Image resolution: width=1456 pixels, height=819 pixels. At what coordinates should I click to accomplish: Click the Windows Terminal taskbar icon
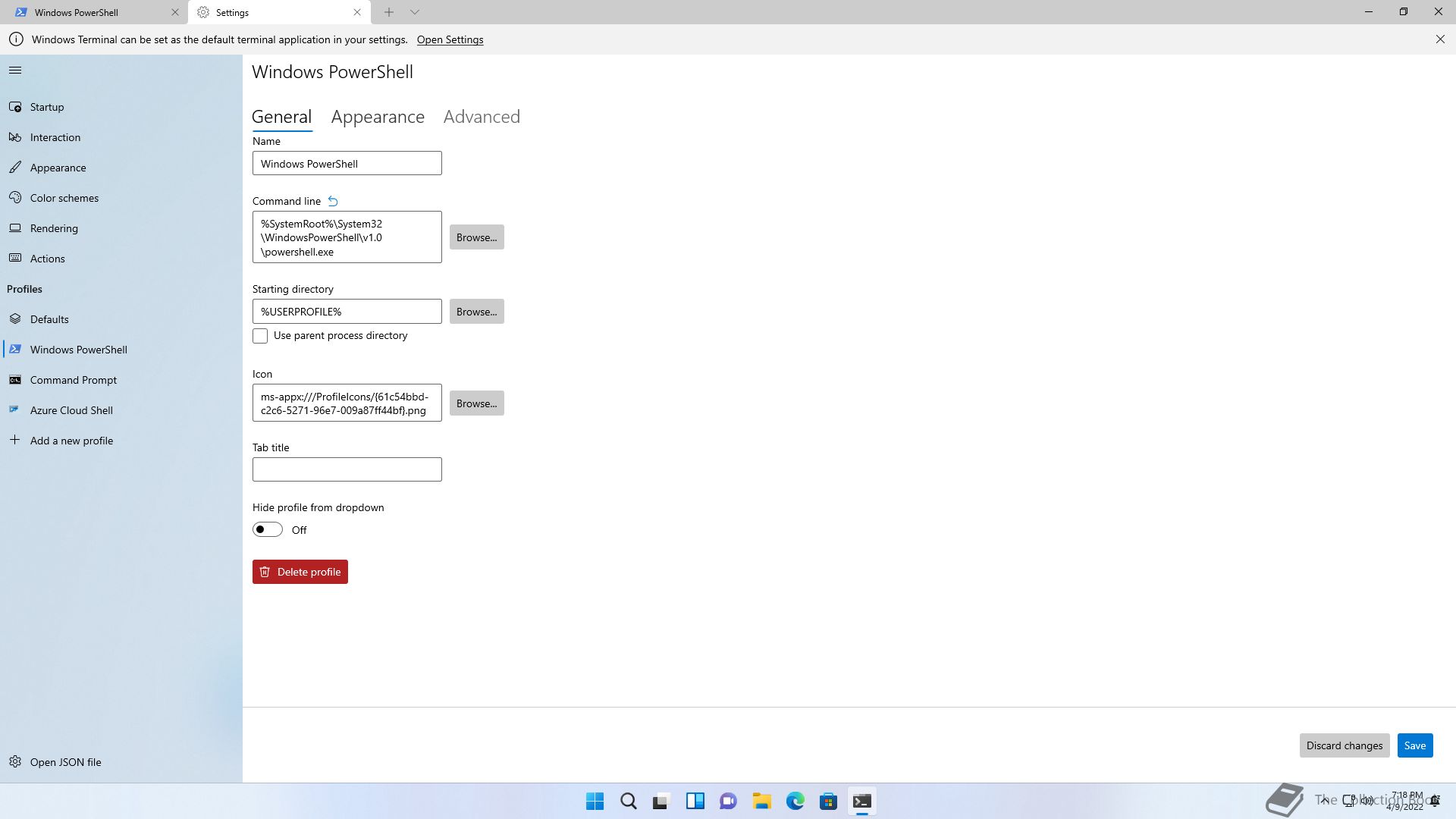point(862,801)
